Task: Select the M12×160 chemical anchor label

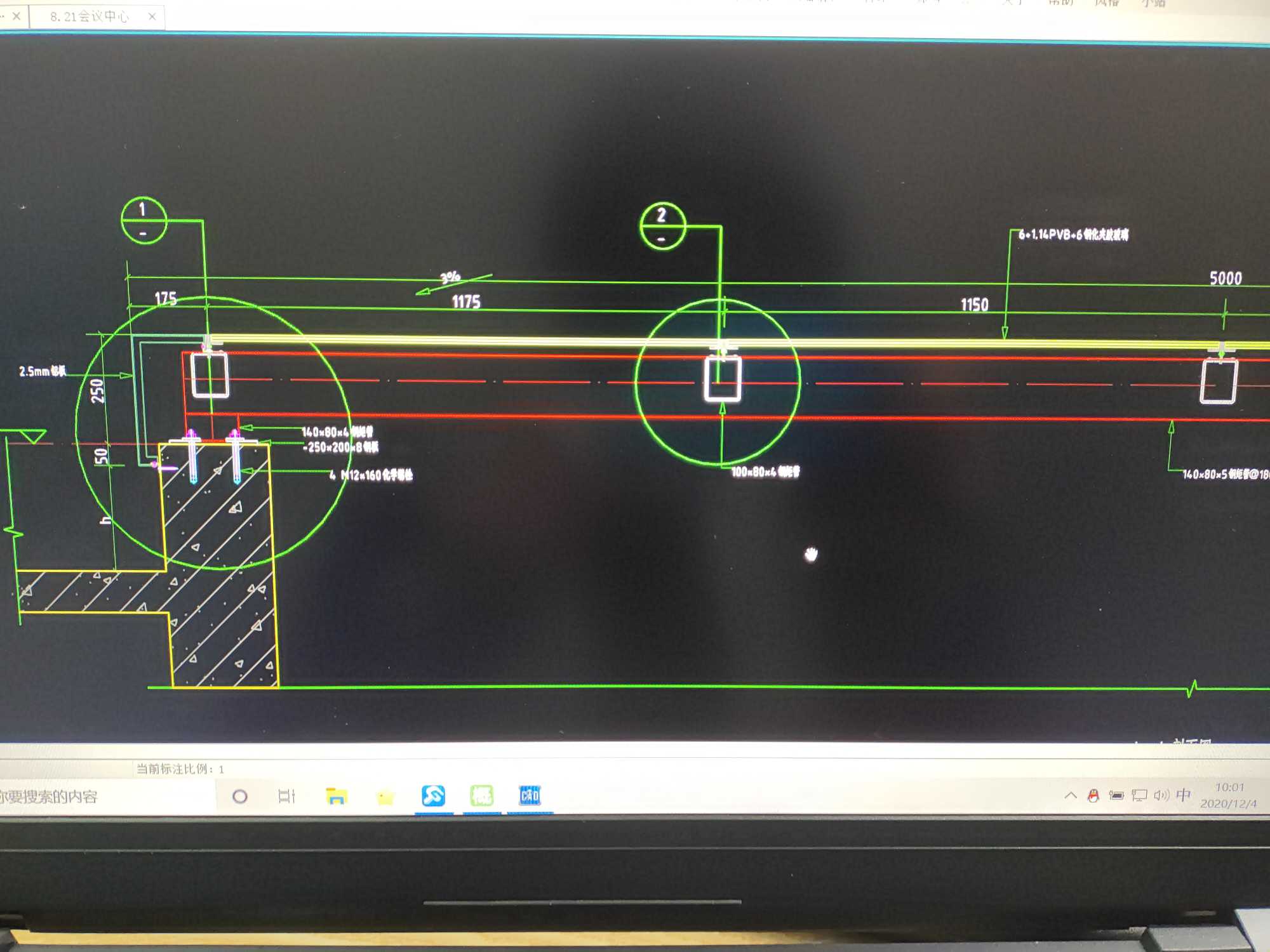Action: (371, 475)
